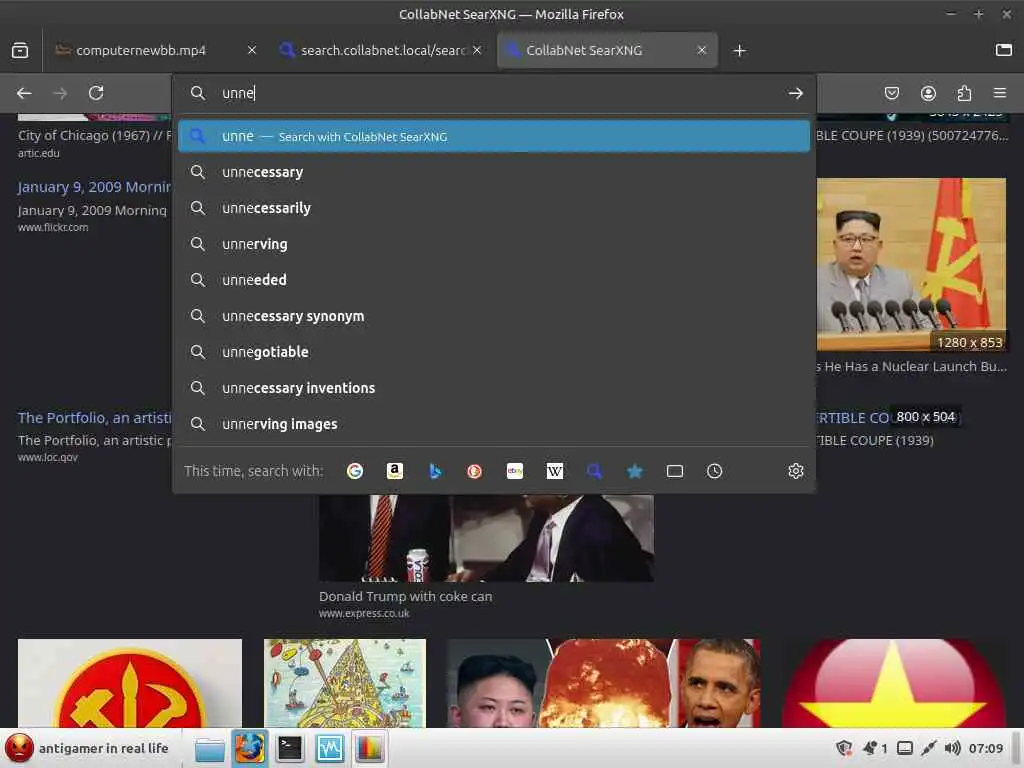Screen dimensions: 1024x768
Task: Pick the 'unnecessary' suggestion
Action: (494, 172)
